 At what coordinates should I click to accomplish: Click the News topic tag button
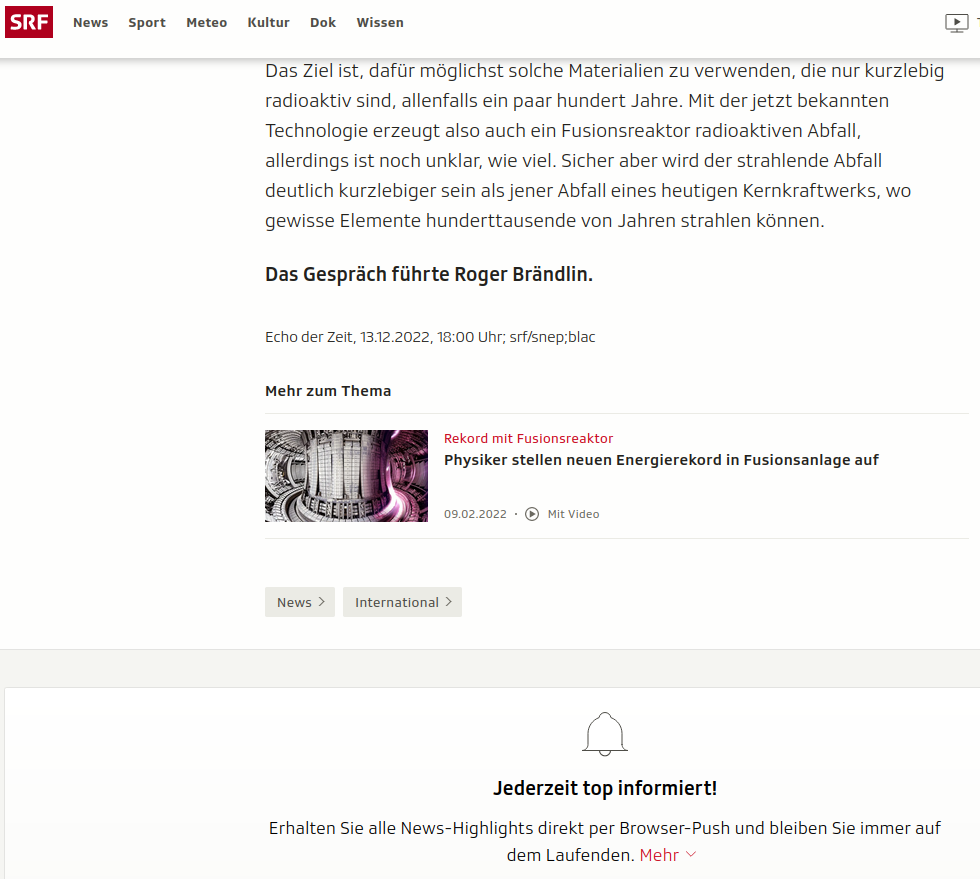(x=300, y=602)
